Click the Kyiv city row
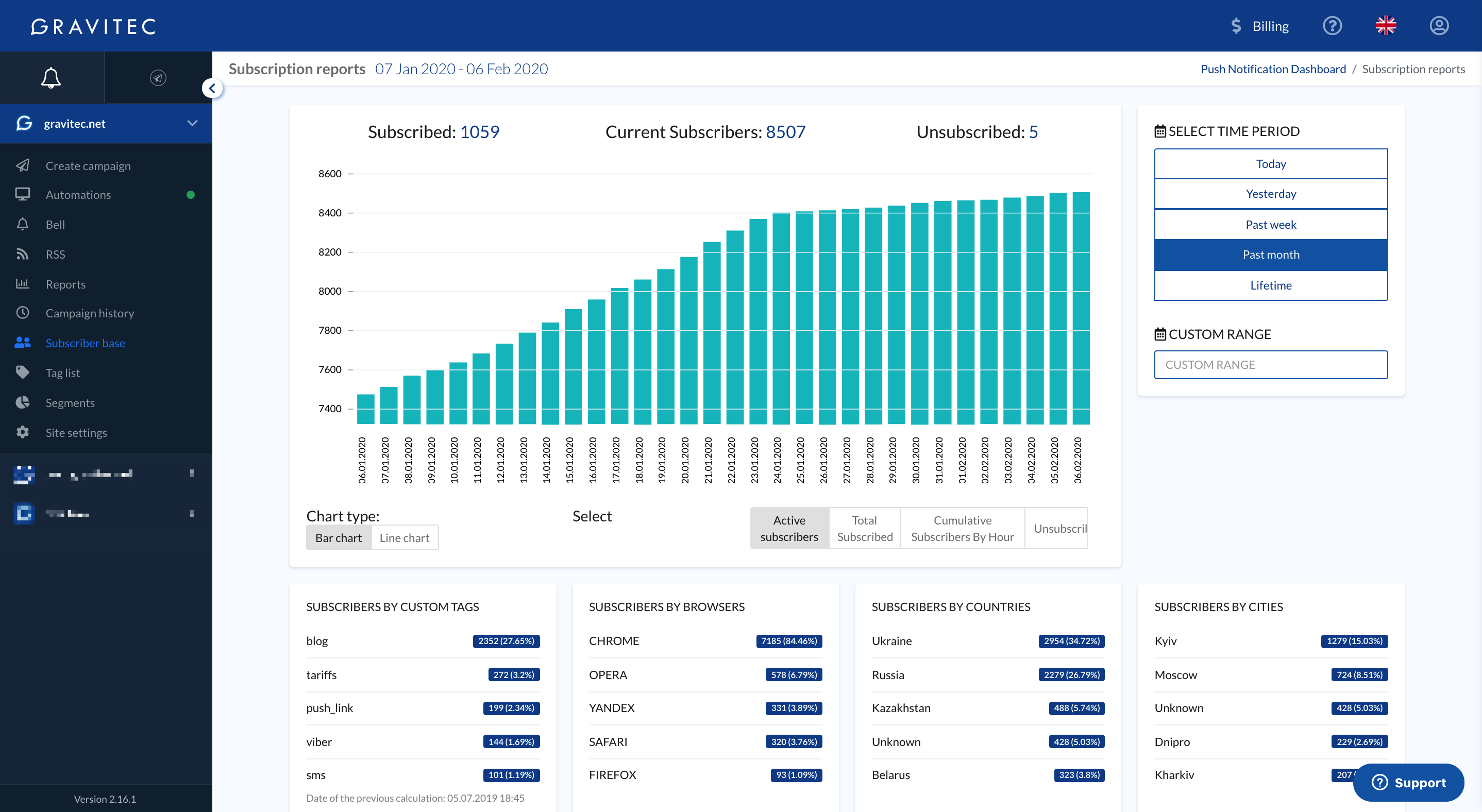Viewport: 1482px width, 812px height. pyautogui.click(x=1271, y=641)
